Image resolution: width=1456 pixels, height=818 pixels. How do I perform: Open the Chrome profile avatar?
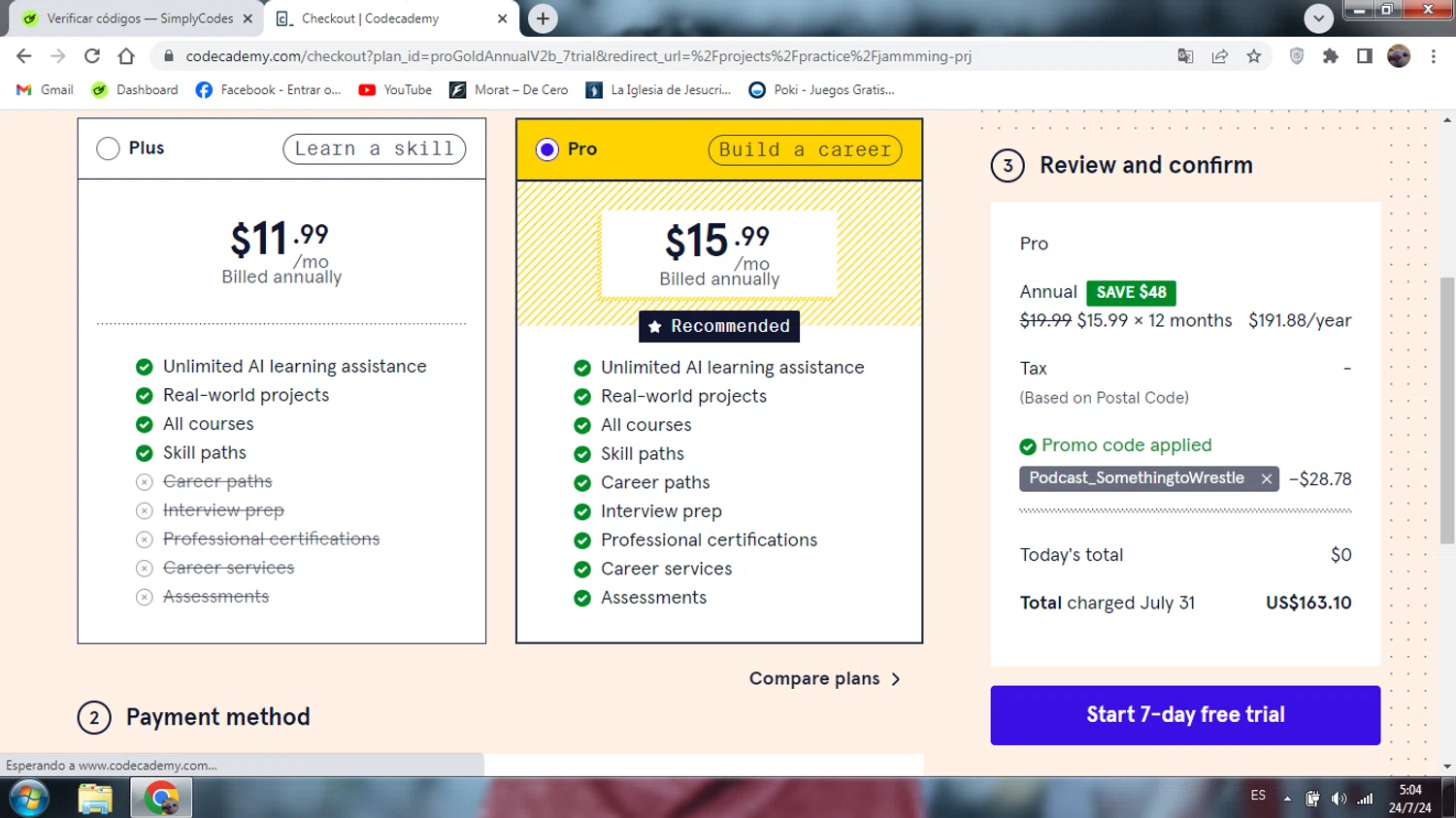click(1399, 56)
